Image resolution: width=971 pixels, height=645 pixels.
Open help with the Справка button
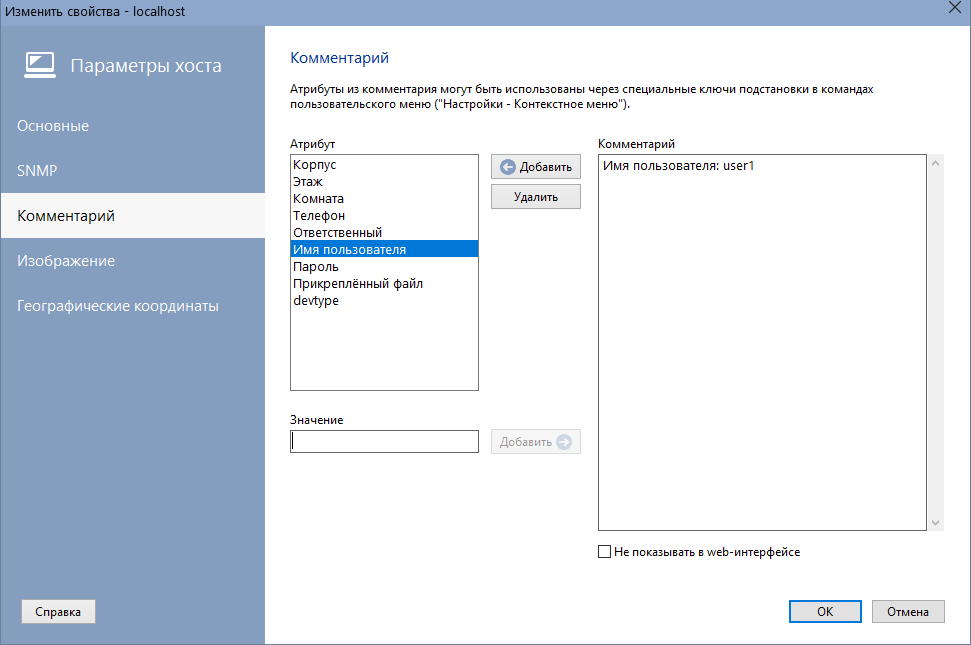[58, 612]
